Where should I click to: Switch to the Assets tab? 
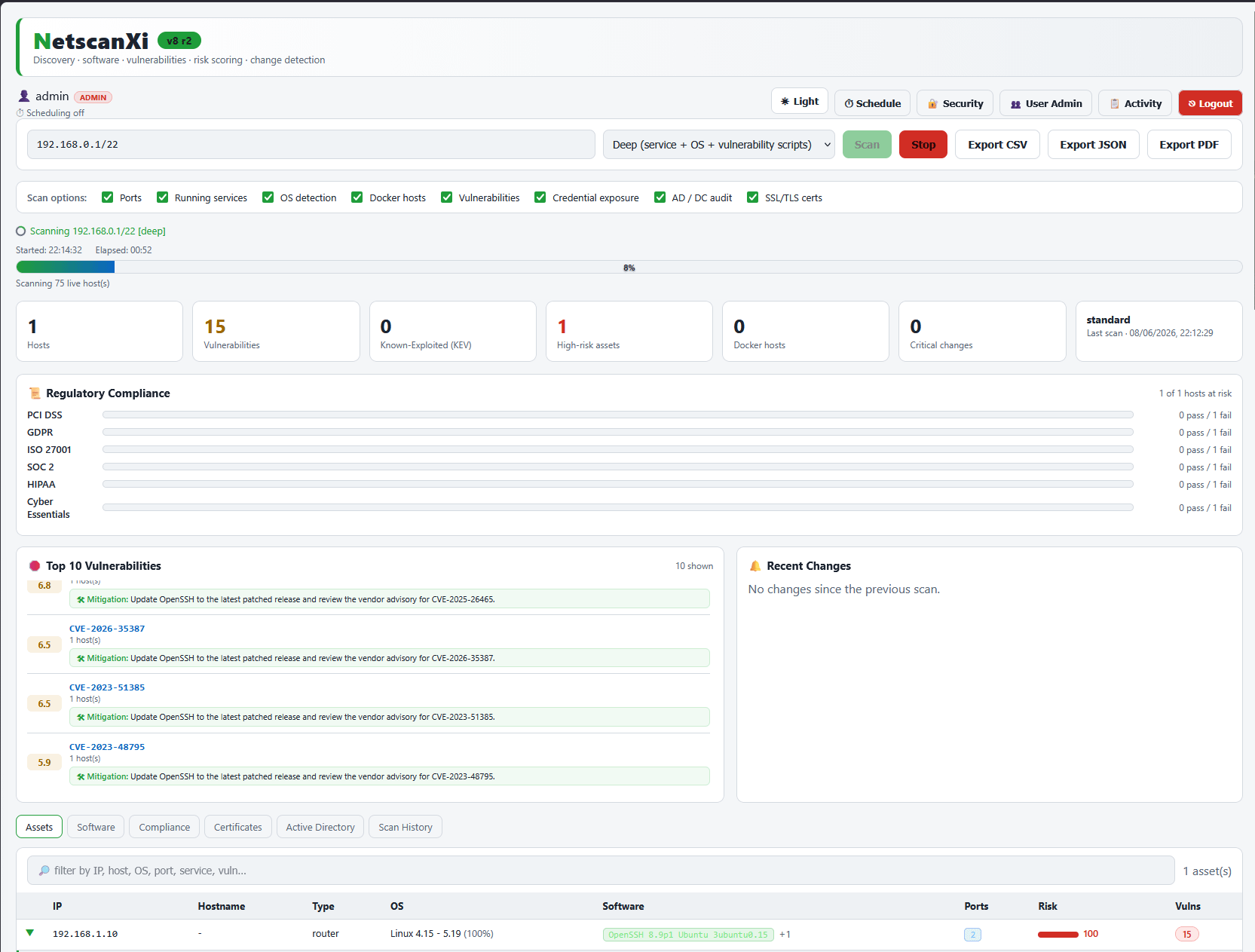(x=39, y=827)
